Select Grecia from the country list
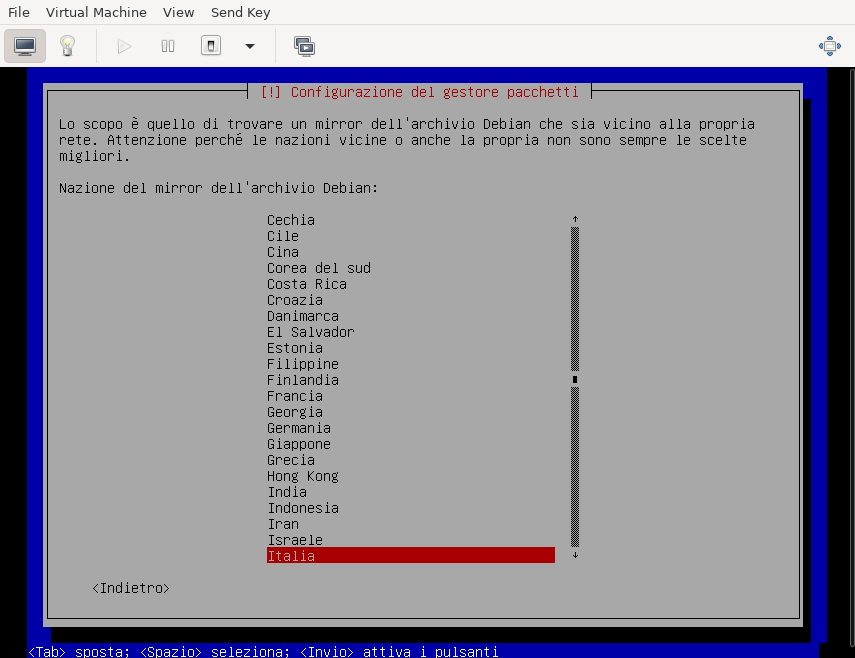Image resolution: width=855 pixels, height=658 pixels. point(411,460)
